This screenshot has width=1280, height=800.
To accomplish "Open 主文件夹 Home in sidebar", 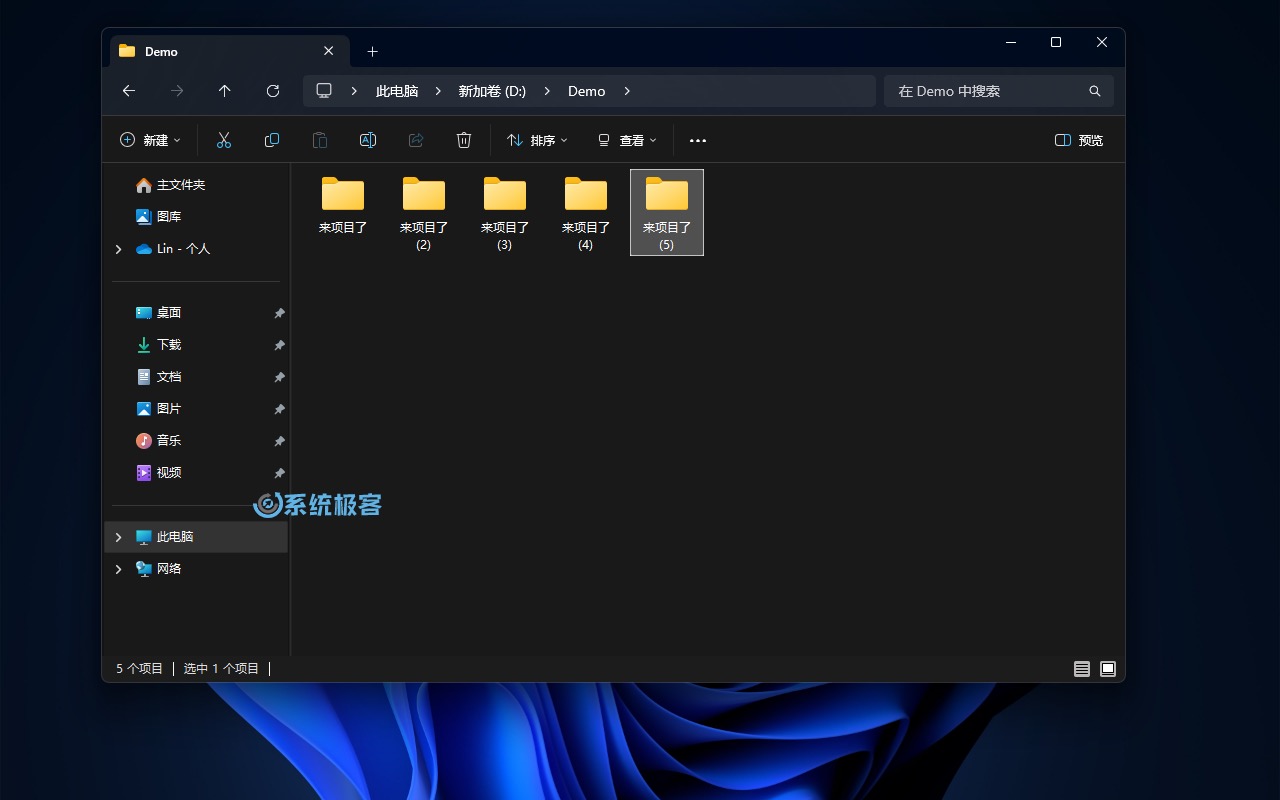I will click(x=170, y=185).
